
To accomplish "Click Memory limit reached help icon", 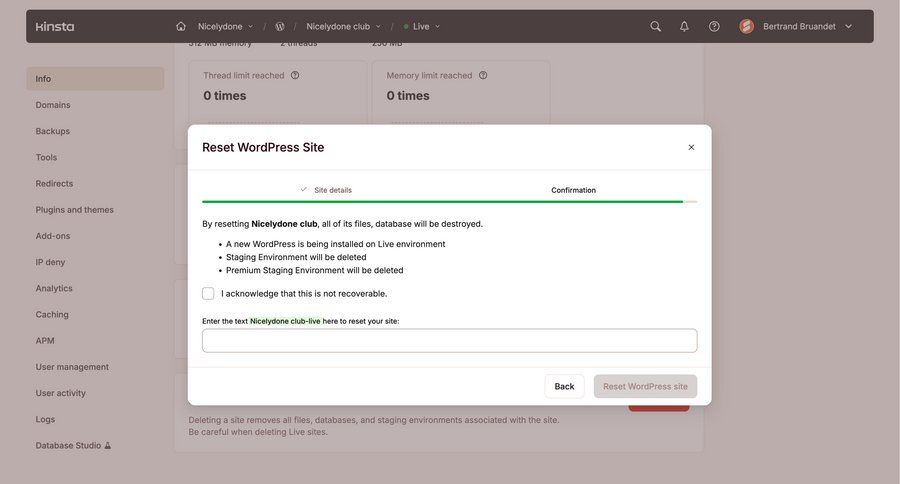I will tap(483, 75).
